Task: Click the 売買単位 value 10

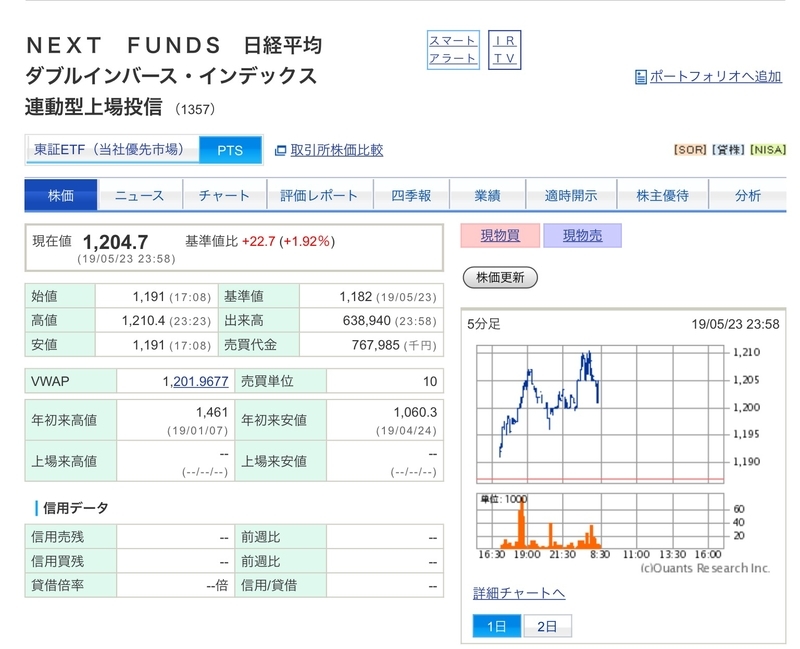Action: [430, 381]
